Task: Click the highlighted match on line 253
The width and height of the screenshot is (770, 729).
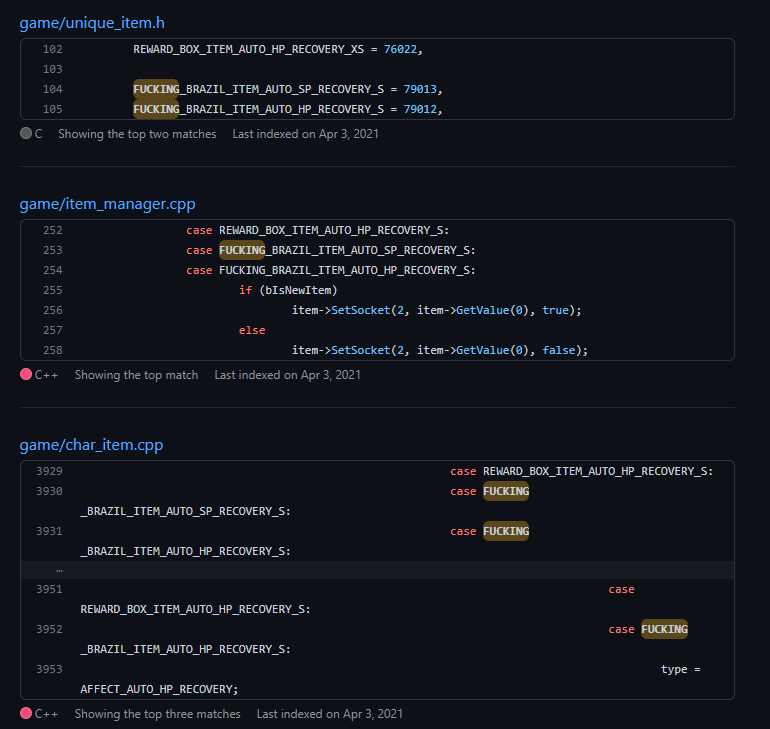Action: point(242,250)
